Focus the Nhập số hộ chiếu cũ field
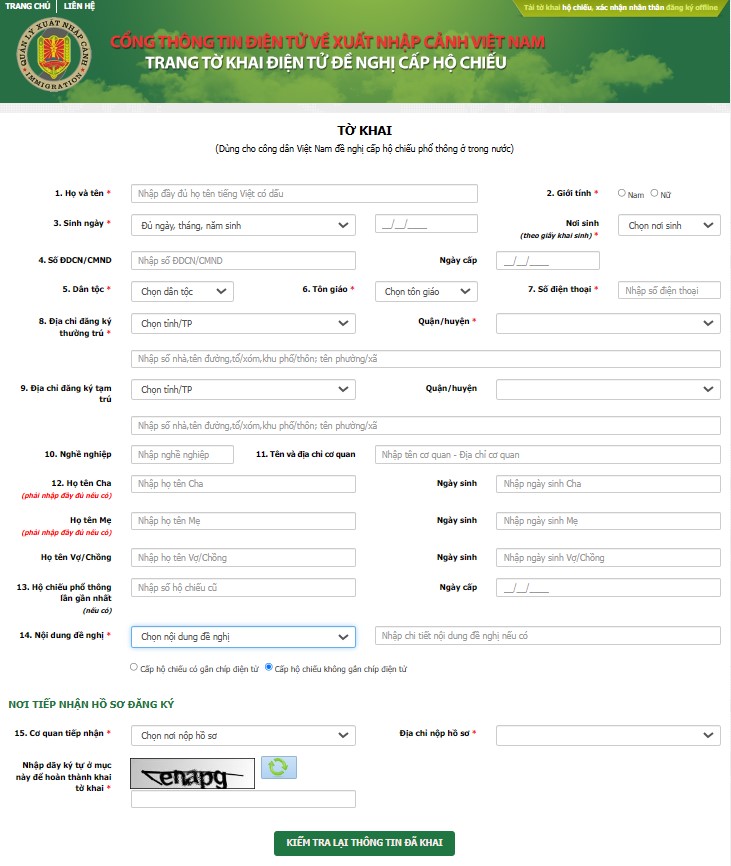This screenshot has width=731, height=866. (243, 588)
